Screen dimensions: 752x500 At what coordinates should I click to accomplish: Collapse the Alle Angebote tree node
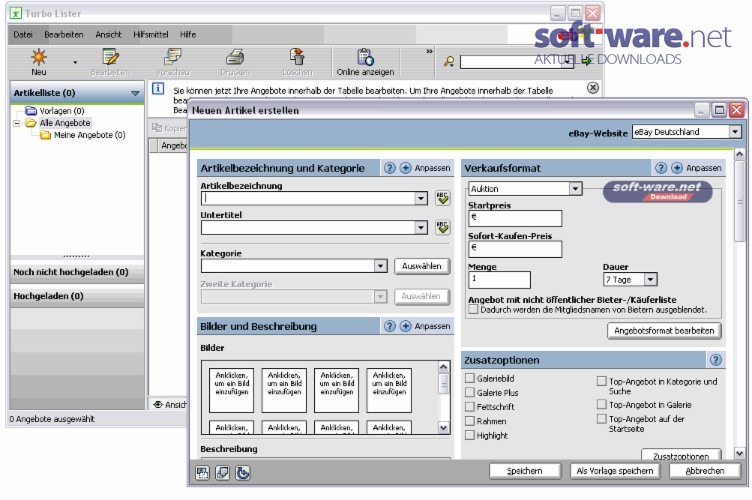pyautogui.click(x=17, y=123)
